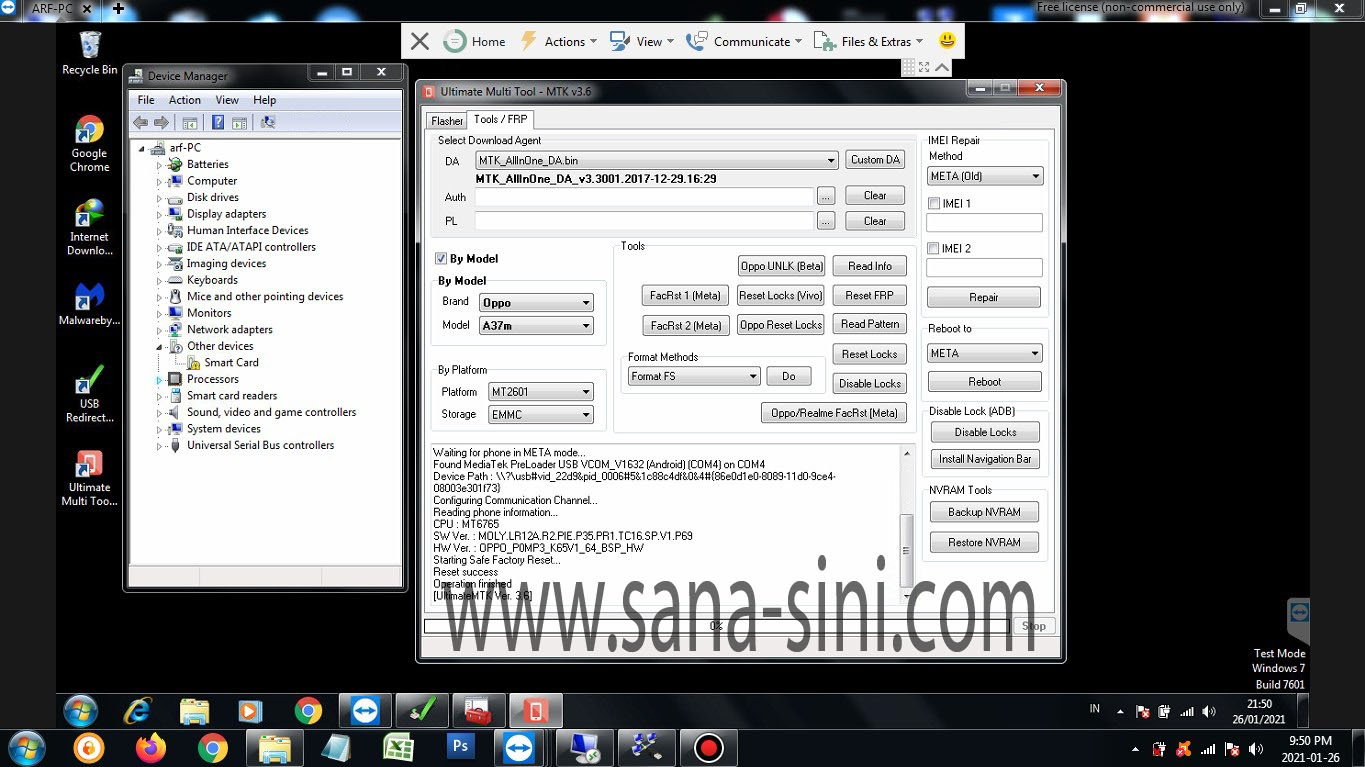Open the DA download agent dropdown
The height and width of the screenshot is (767, 1365).
pyautogui.click(x=657, y=160)
